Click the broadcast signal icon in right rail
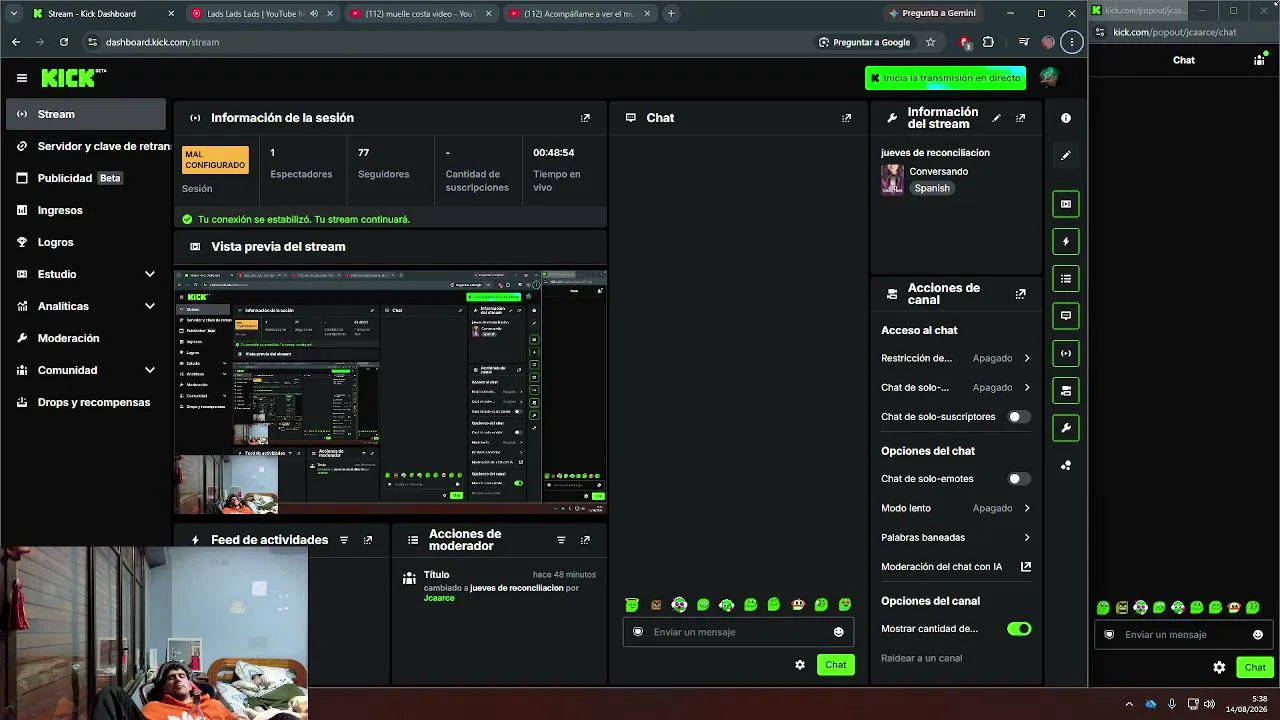1280x720 pixels. coord(1066,353)
